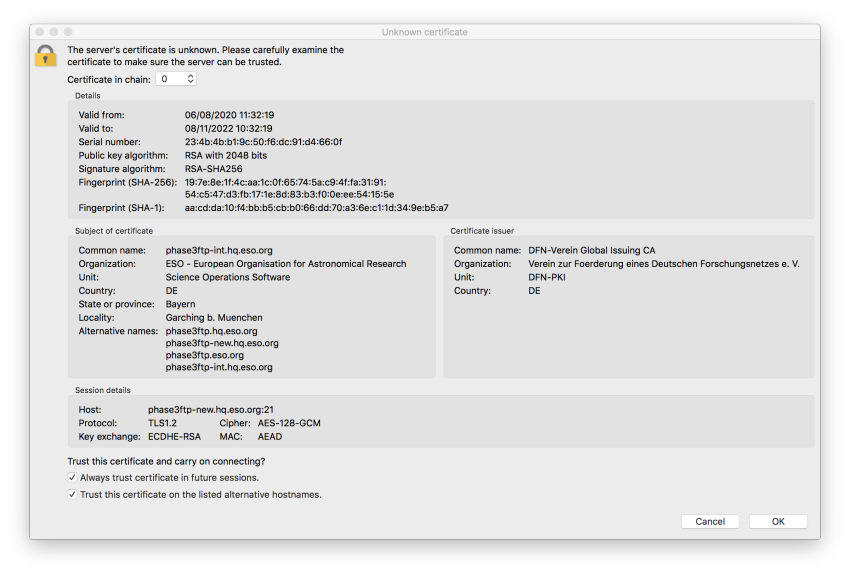Confirm with the OK button
850x575 pixels.
(778, 521)
